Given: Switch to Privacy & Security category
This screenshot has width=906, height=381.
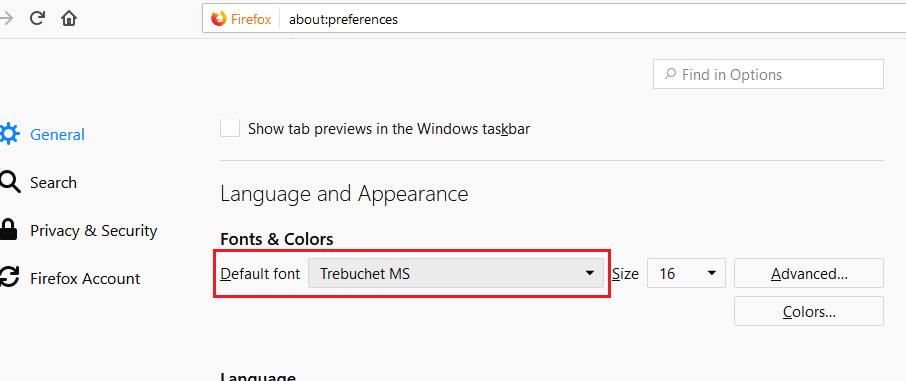Looking at the screenshot, I should tap(94, 231).
